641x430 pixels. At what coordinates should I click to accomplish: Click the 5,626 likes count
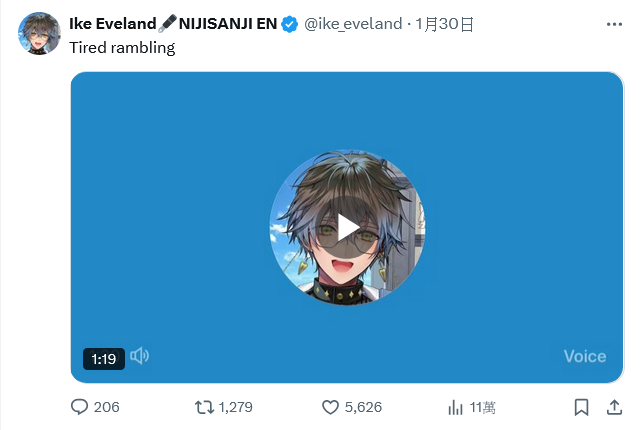[363, 407]
